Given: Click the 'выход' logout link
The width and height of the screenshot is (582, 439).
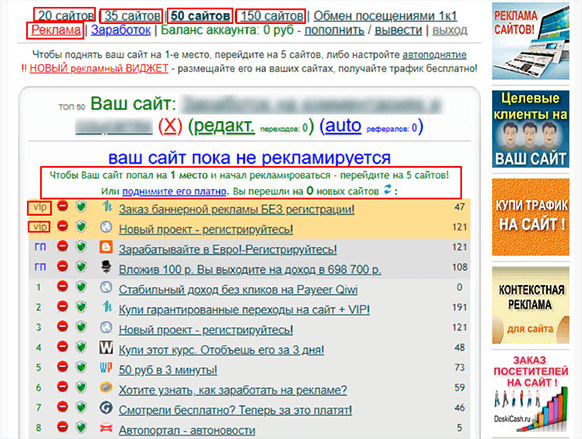Looking at the screenshot, I should click(450, 30).
